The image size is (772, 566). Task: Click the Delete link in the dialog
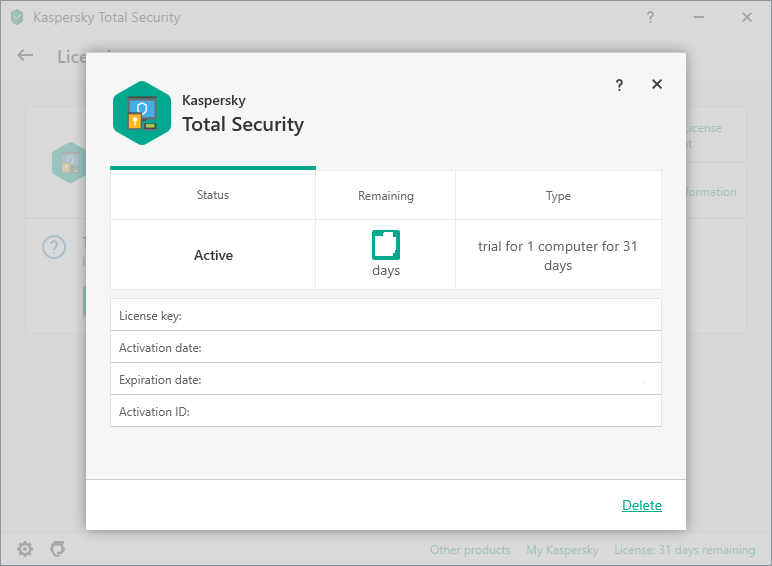tap(642, 505)
